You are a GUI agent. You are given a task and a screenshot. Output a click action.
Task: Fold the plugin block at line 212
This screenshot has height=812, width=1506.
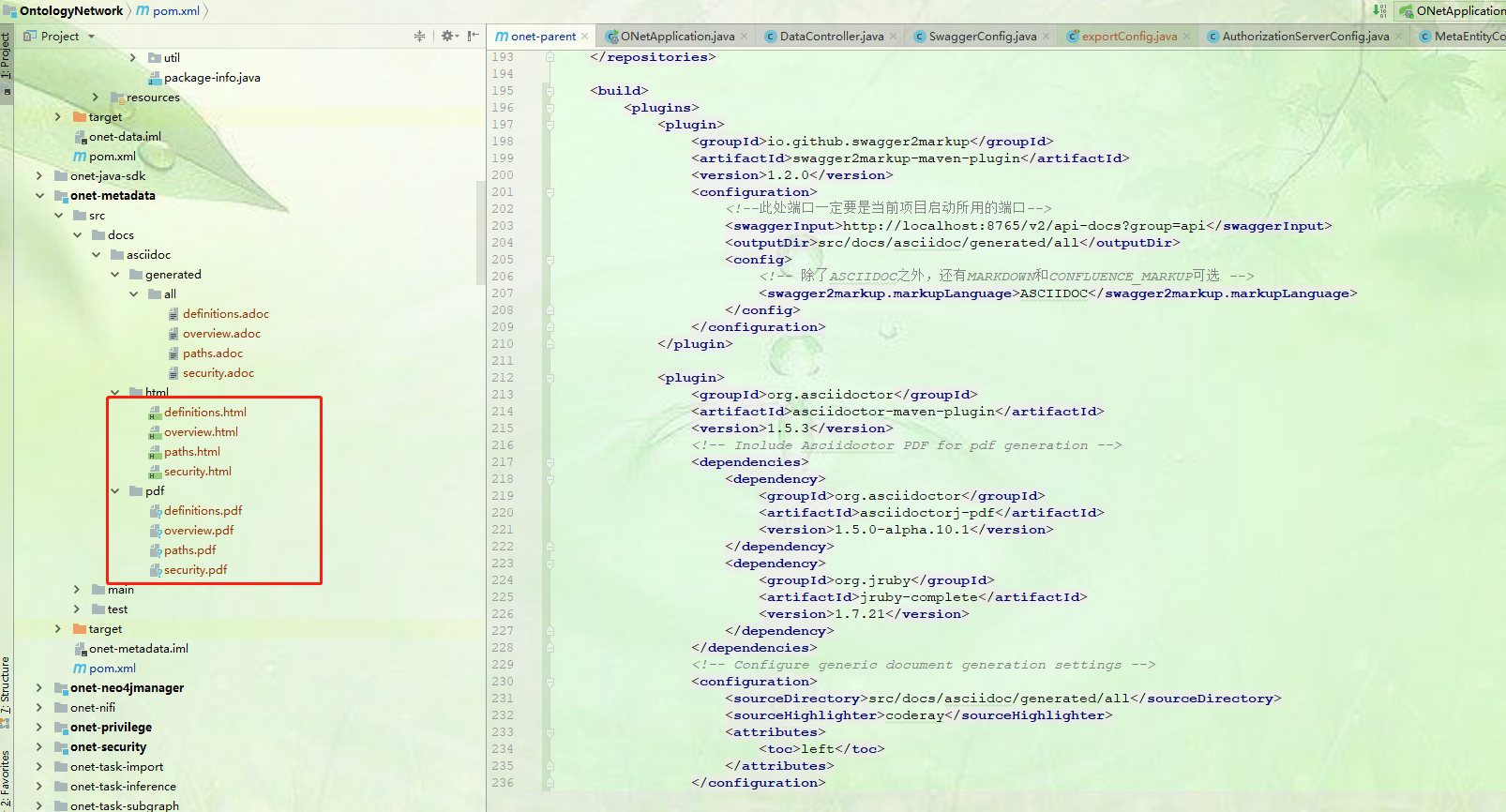click(550, 378)
